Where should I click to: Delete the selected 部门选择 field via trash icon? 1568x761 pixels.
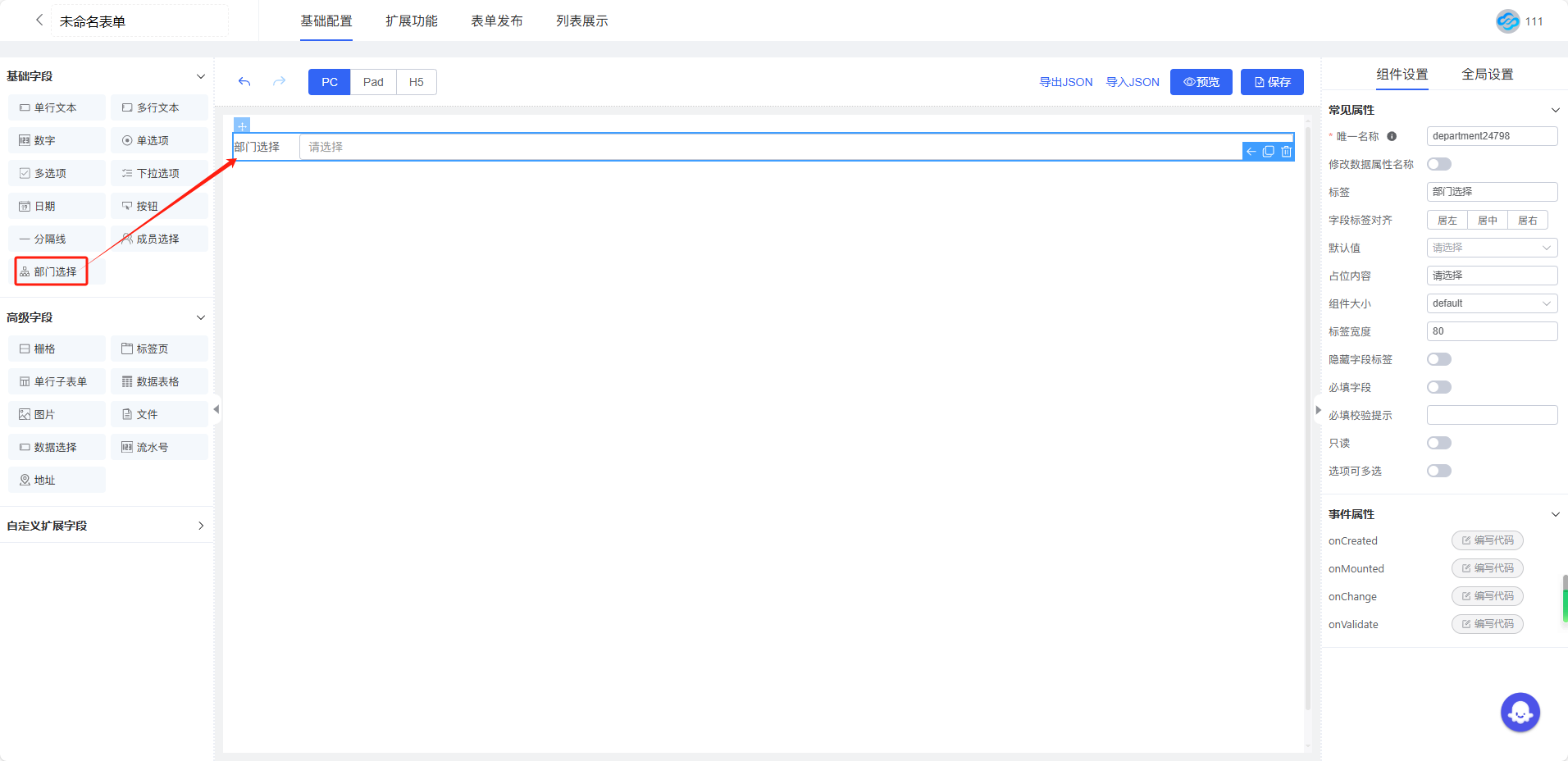click(1286, 152)
